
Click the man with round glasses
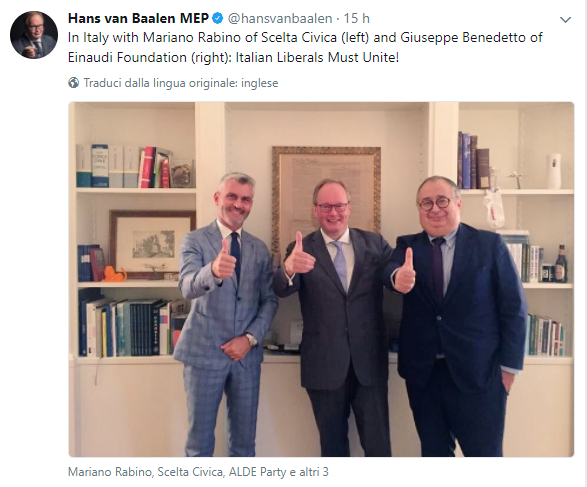(455, 316)
